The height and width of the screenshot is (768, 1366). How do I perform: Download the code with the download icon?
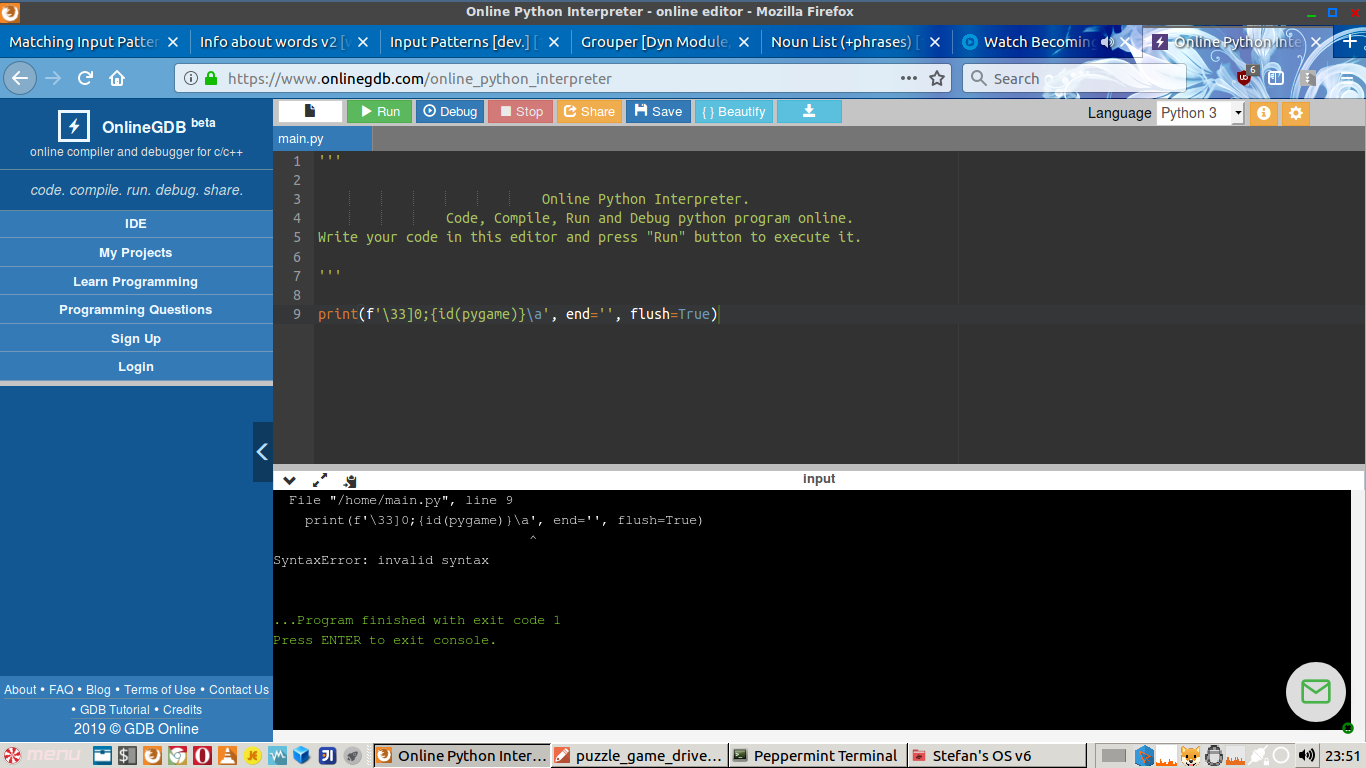tap(809, 112)
